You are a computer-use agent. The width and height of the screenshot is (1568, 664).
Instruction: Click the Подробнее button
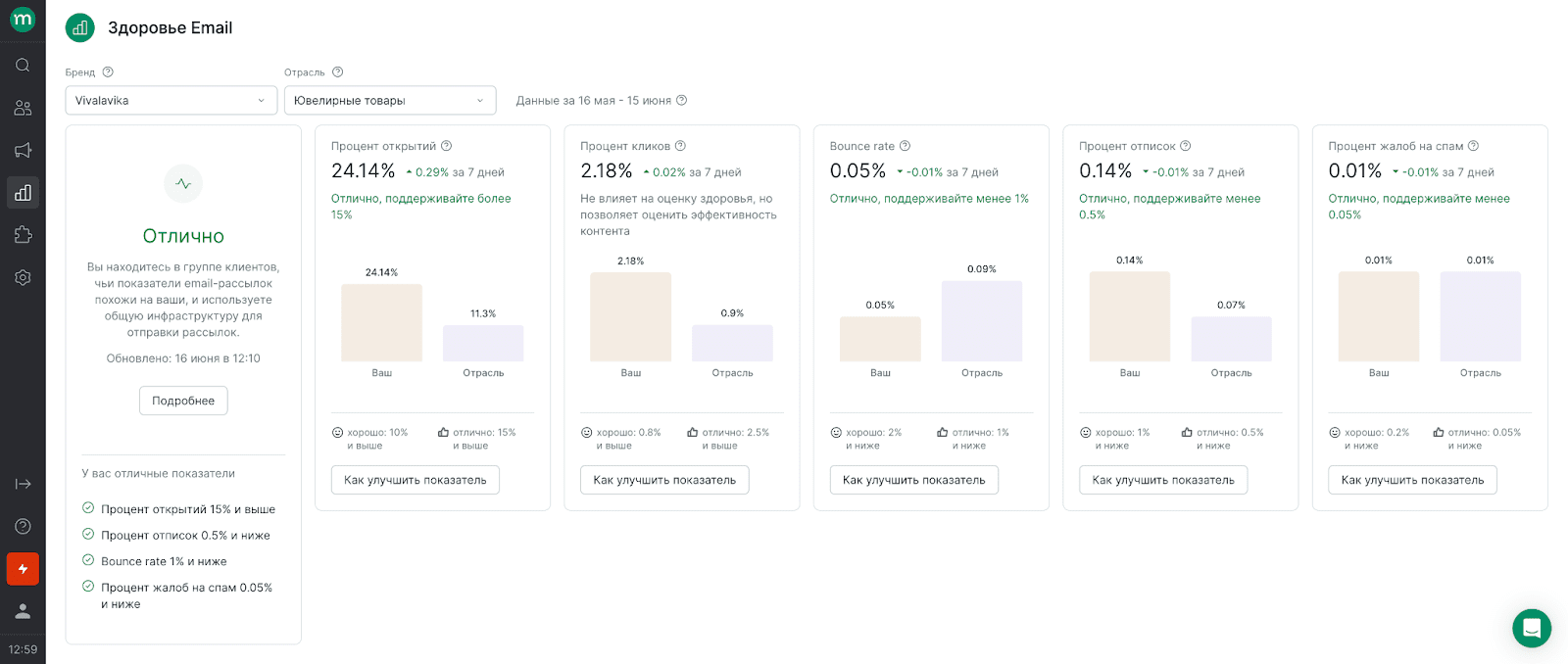point(183,401)
